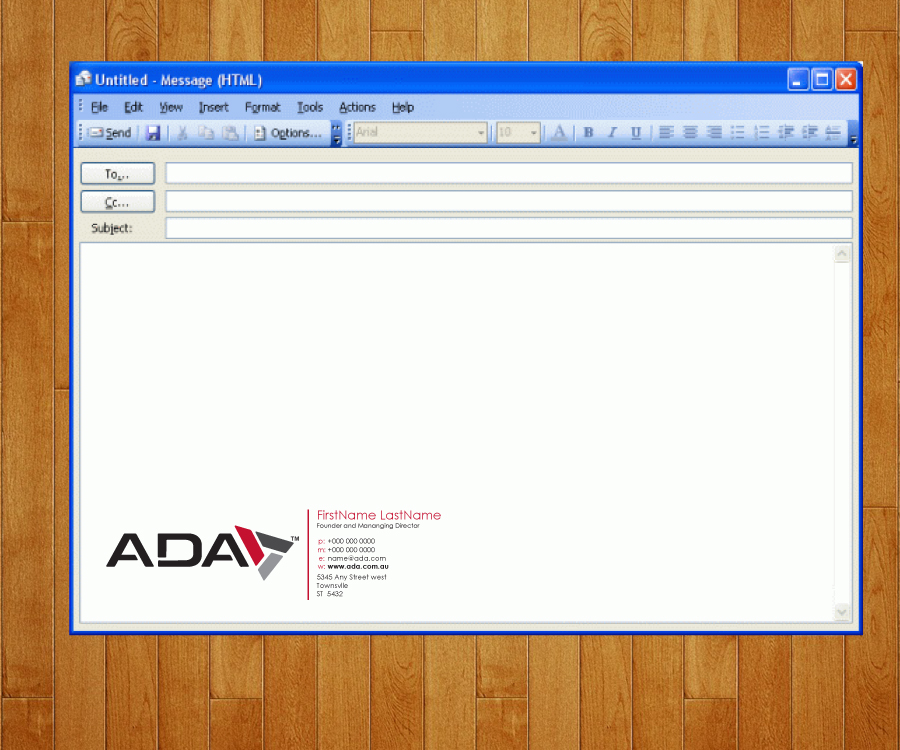Click the message body scrollbar up arrow
The image size is (900, 750).
coord(841,254)
